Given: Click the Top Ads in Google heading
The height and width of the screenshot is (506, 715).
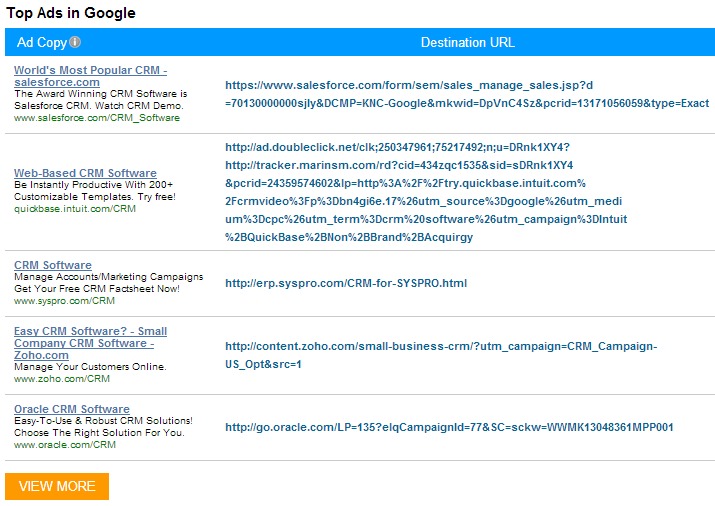Looking at the screenshot, I should pyautogui.click(x=71, y=13).
